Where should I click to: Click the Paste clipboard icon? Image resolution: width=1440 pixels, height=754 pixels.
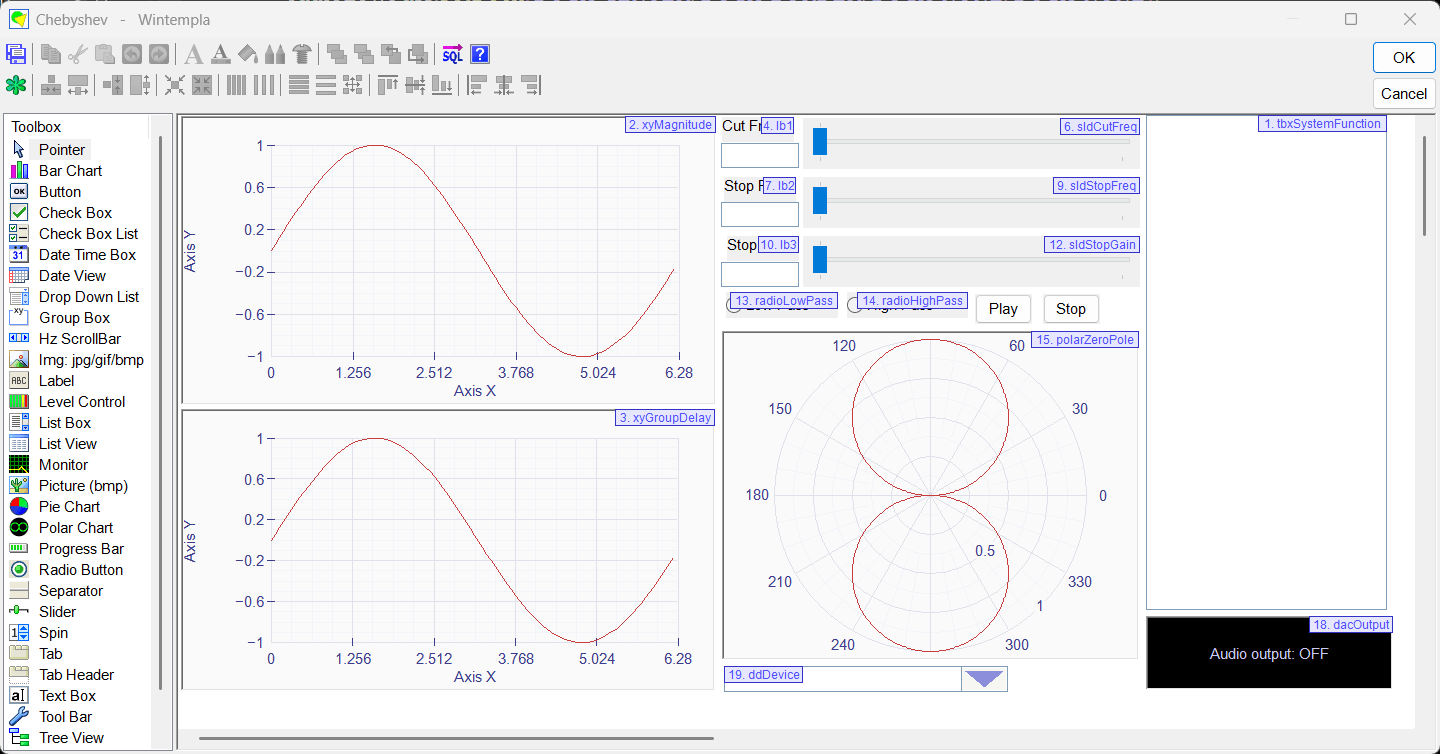pyautogui.click(x=105, y=54)
